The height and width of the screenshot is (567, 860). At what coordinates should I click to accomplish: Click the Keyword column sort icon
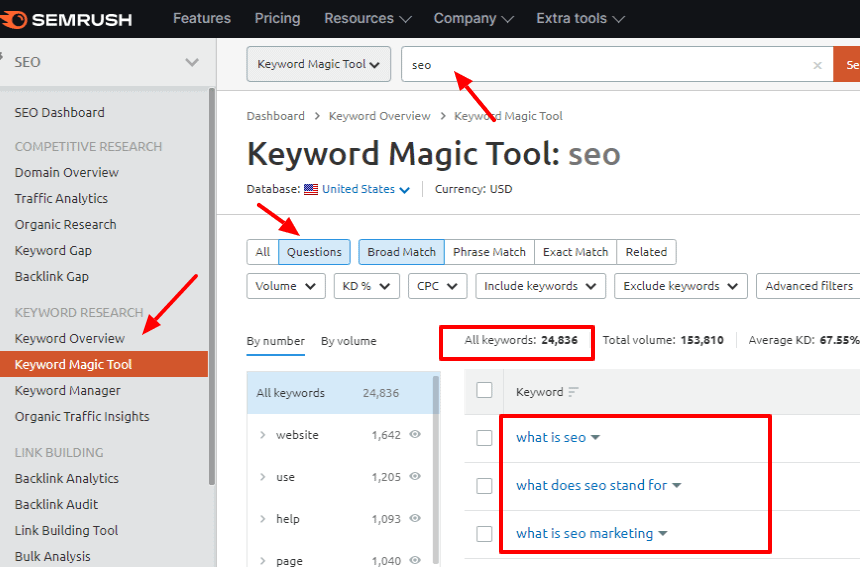(x=573, y=392)
